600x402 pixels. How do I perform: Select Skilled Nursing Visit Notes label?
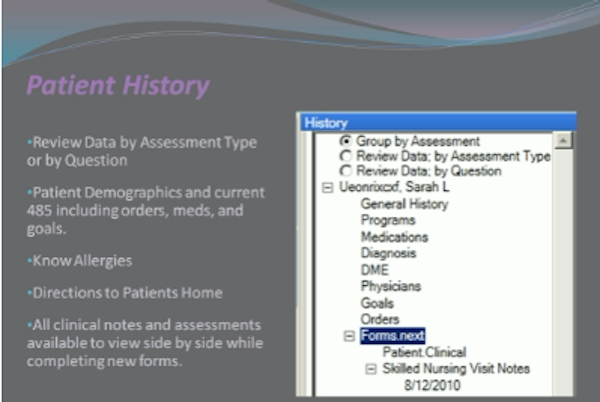456,368
